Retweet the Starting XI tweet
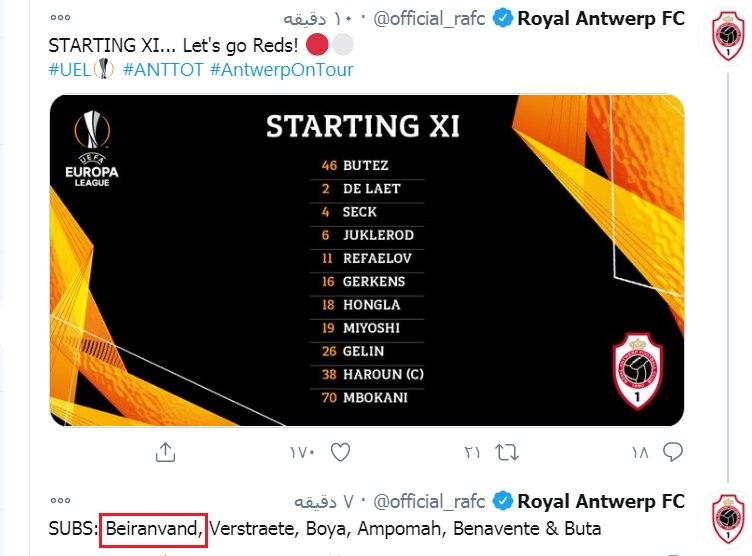Image resolution: width=752 pixels, height=556 pixels. coord(508,452)
